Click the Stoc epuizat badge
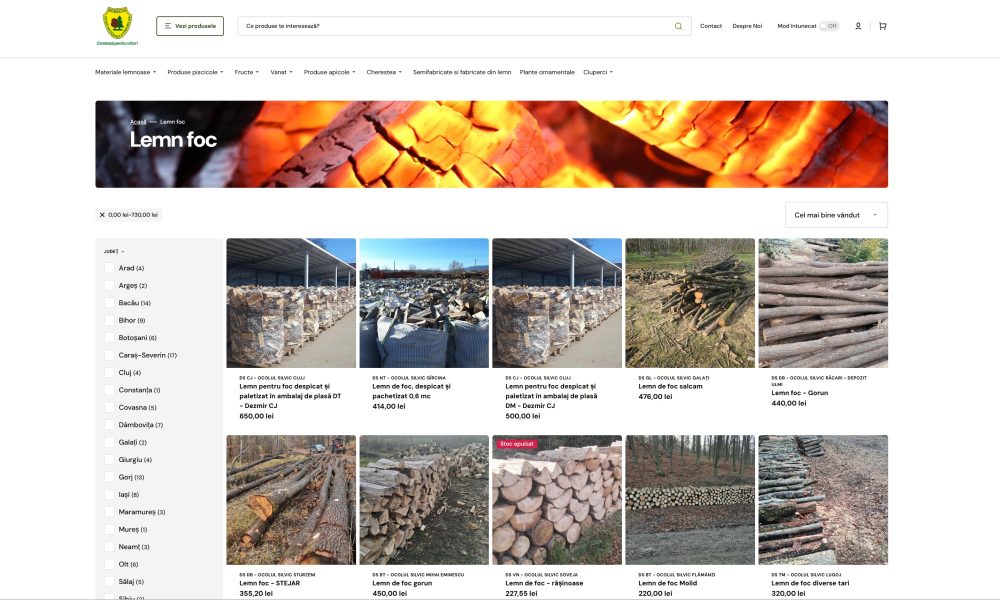Screen dimensions: 1000x600 point(517,443)
